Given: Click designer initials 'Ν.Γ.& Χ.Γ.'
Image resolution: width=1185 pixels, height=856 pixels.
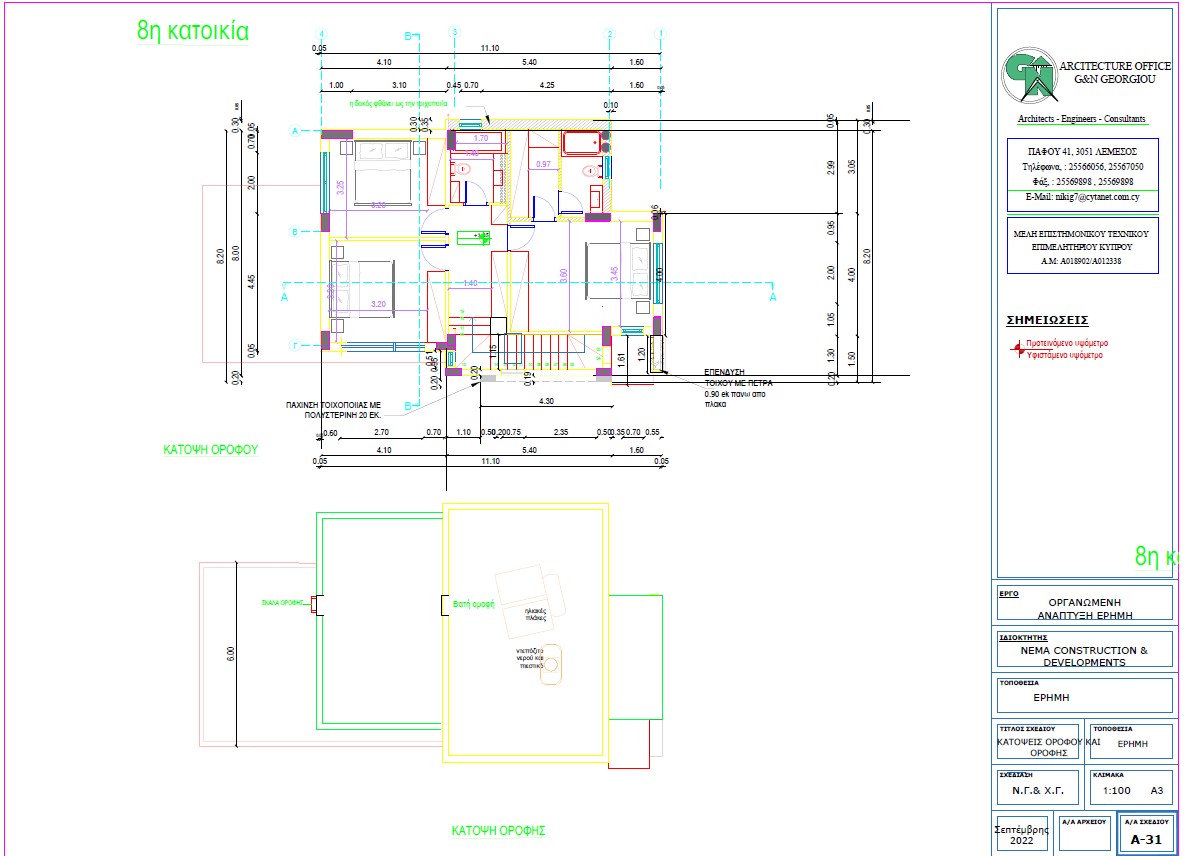Looking at the screenshot, I should coord(1038,790).
